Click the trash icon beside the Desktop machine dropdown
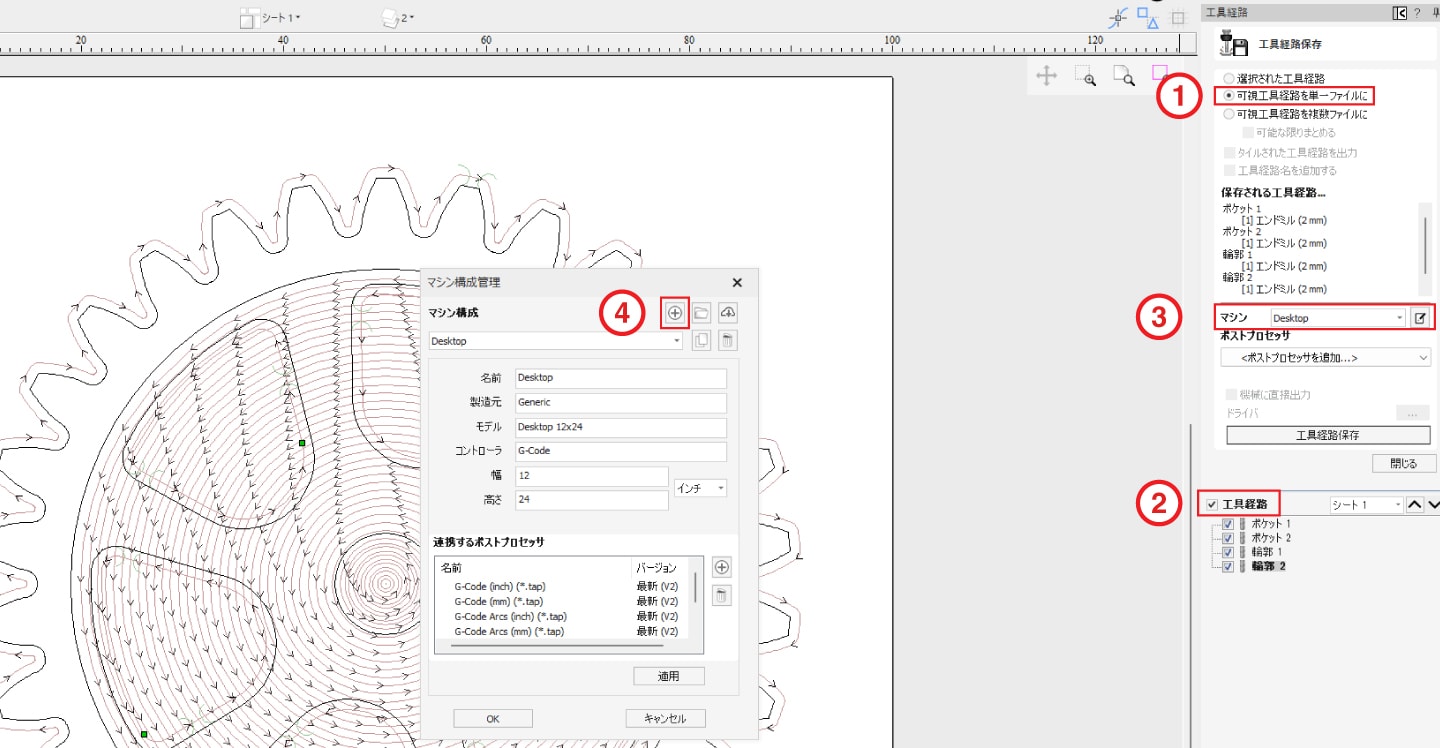This screenshot has width=1440, height=748. click(727, 341)
